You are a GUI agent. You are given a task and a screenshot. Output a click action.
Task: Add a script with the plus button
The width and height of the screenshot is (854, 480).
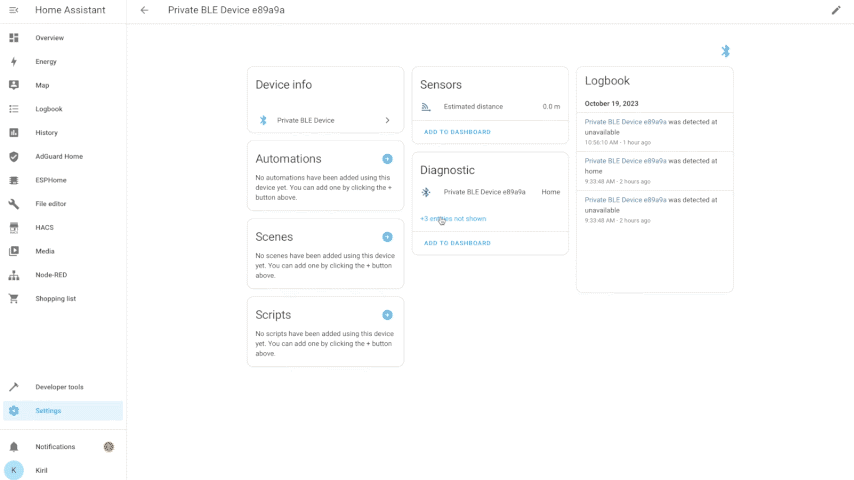pyautogui.click(x=387, y=315)
